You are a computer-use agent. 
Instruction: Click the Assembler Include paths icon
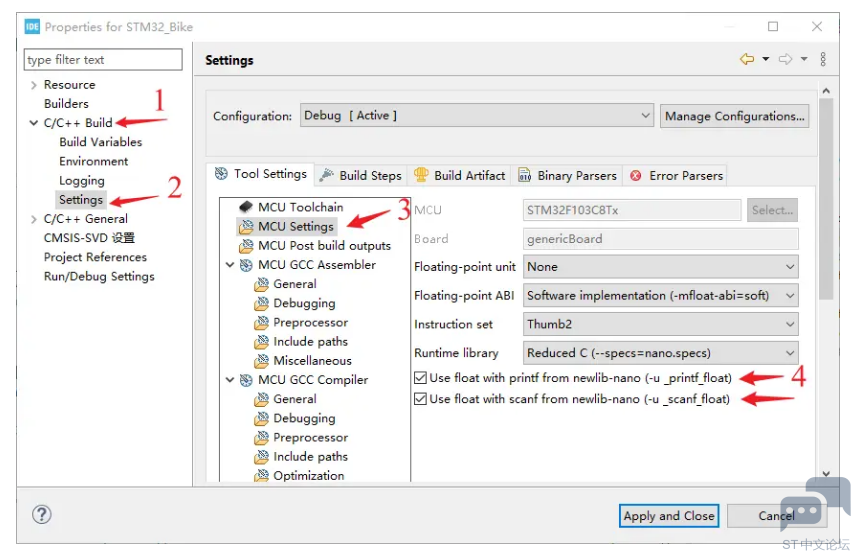pyautogui.click(x=262, y=341)
